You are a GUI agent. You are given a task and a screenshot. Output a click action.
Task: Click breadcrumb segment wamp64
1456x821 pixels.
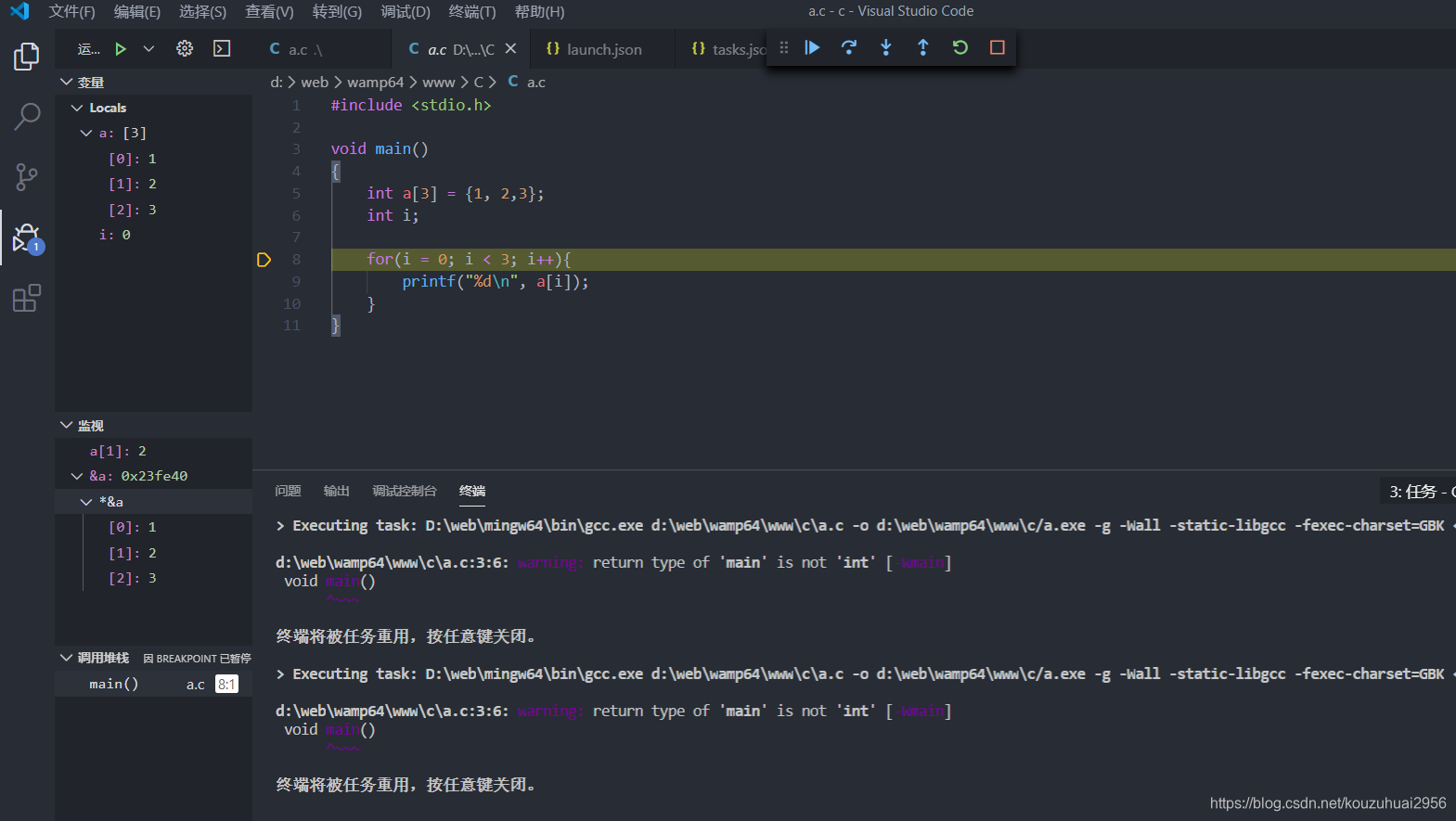pos(375,83)
